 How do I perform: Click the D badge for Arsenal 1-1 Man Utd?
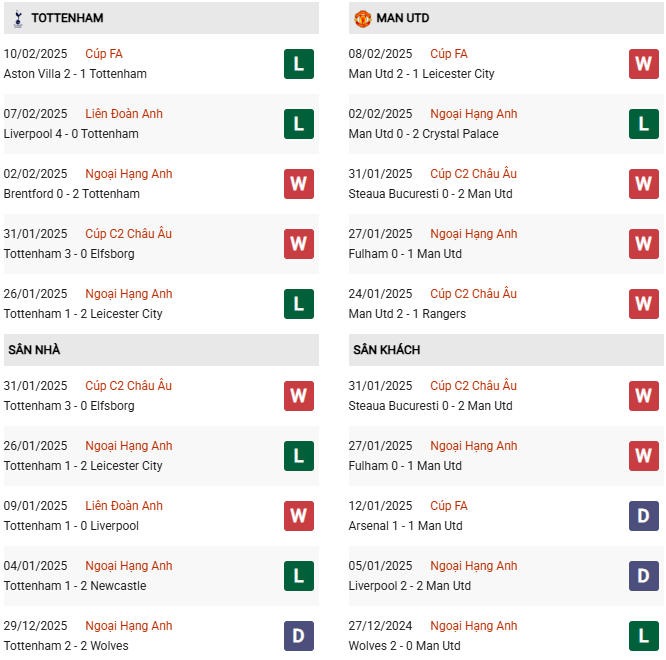click(x=643, y=516)
